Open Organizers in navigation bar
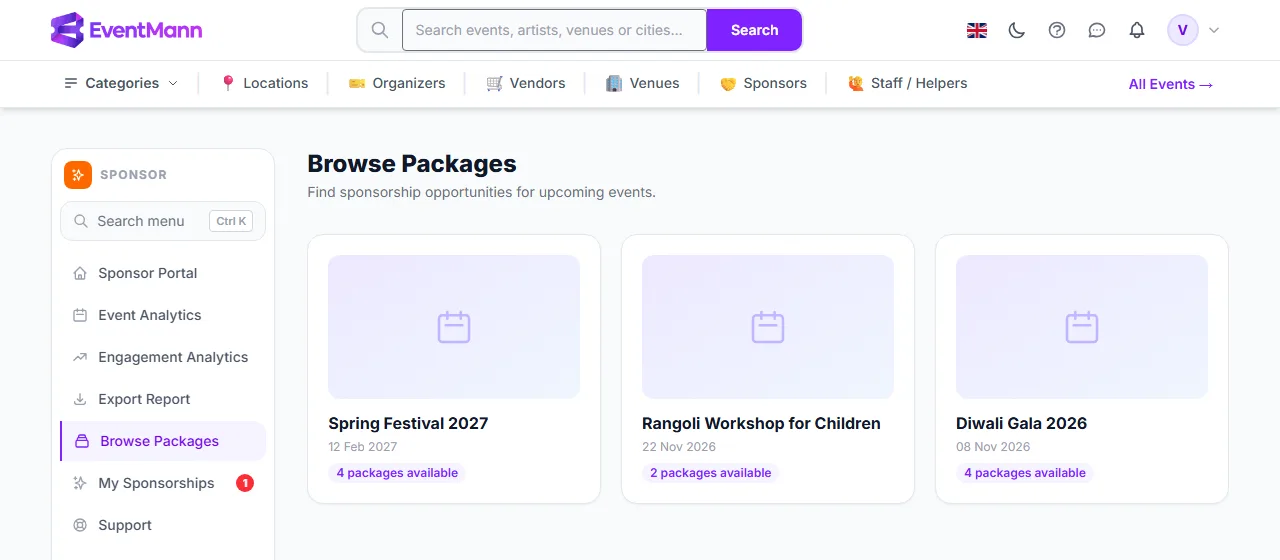1280x560 pixels. tap(397, 83)
